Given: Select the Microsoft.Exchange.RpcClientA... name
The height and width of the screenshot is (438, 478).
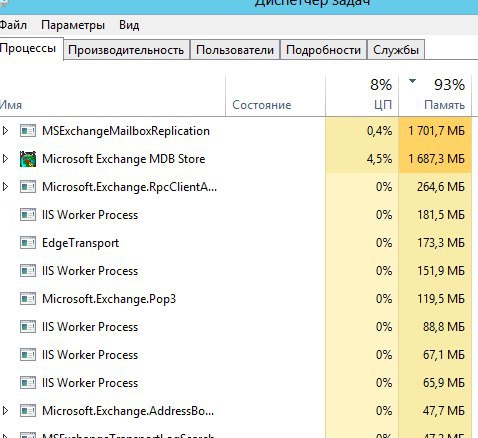Looking at the screenshot, I should point(129,187).
